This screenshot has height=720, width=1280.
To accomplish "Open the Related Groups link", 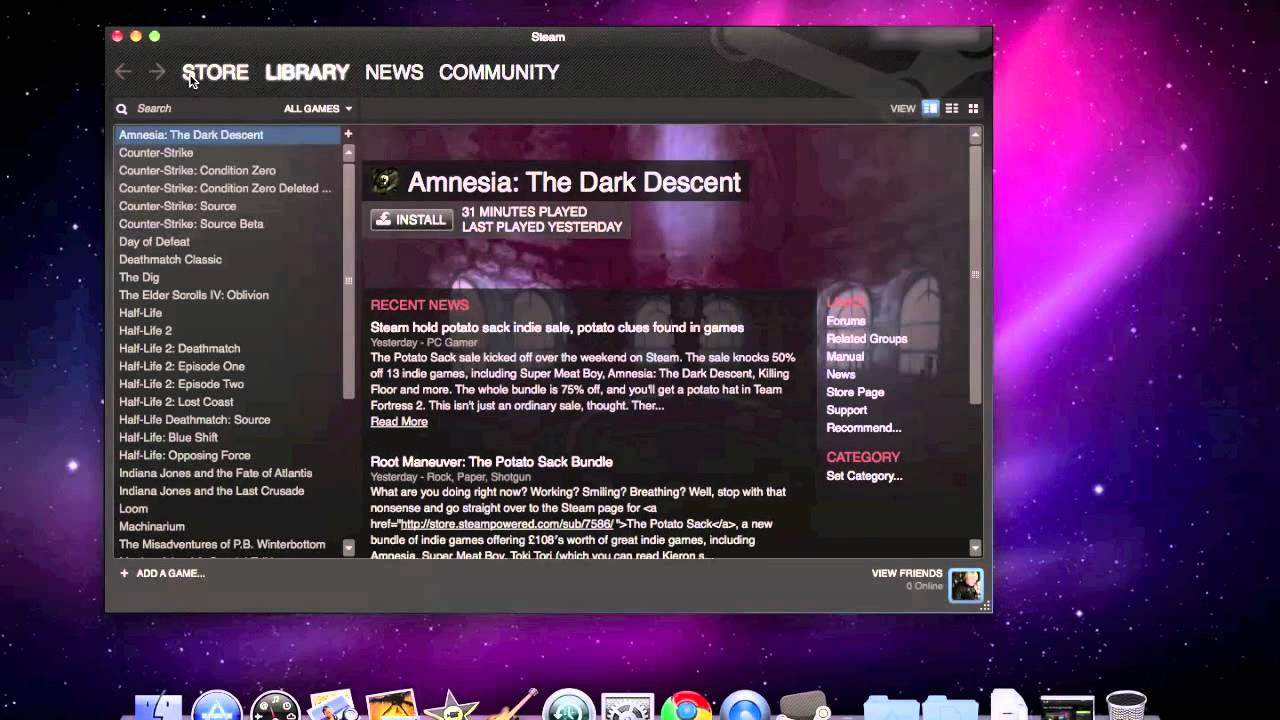I will (867, 339).
